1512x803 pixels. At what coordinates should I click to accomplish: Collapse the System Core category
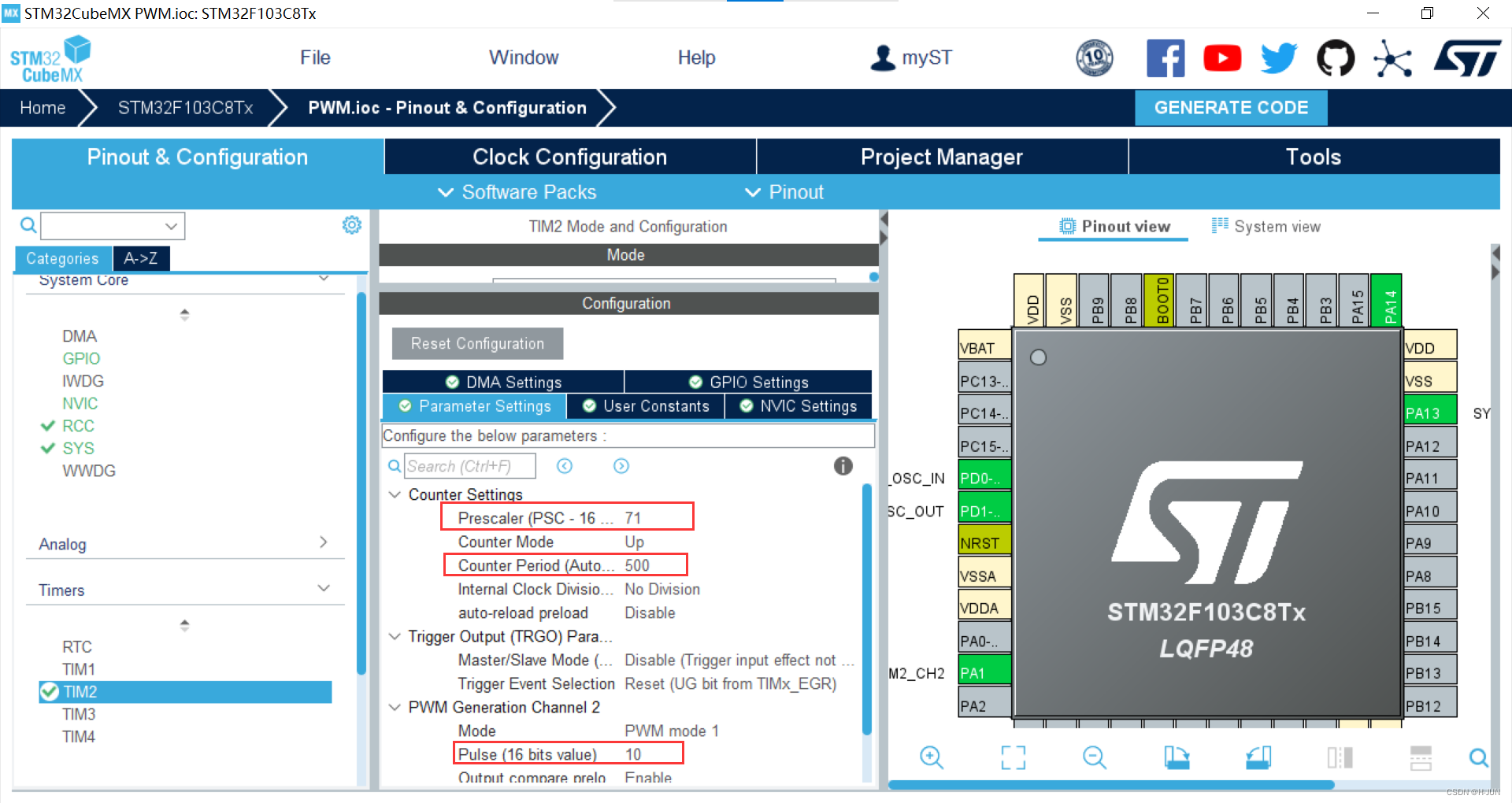(x=324, y=279)
